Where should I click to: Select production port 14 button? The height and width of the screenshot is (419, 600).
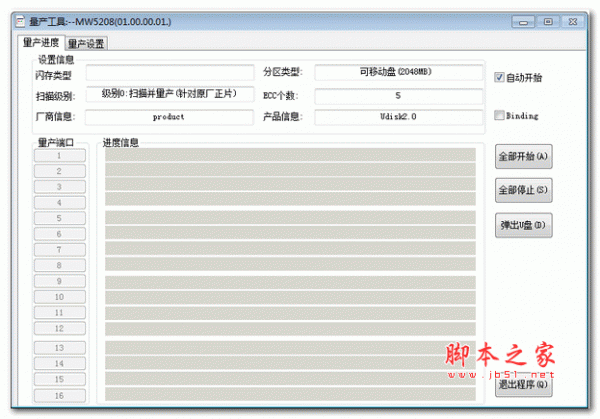coord(60,364)
